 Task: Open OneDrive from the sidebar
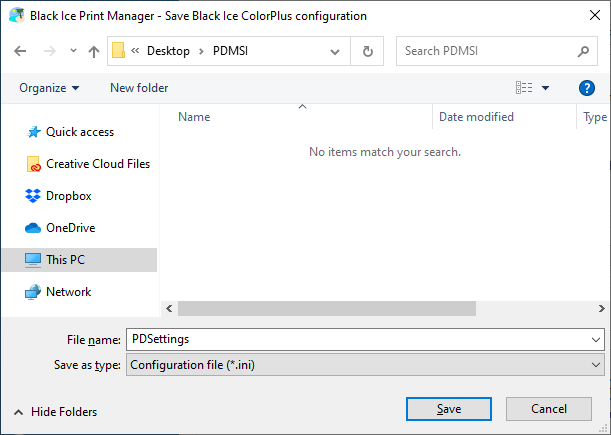[70, 228]
